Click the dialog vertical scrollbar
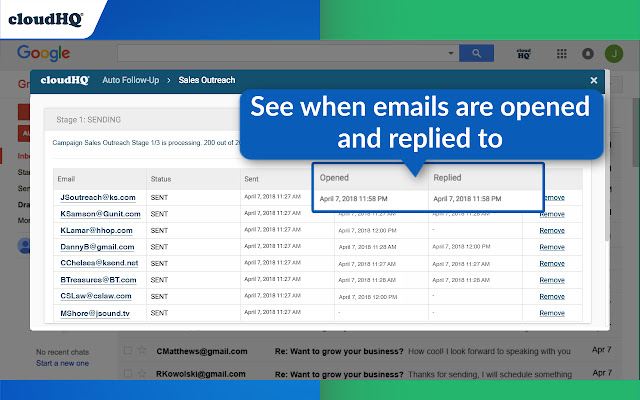This screenshot has width=640, height=400. pyautogui.click(x=607, y=155)
